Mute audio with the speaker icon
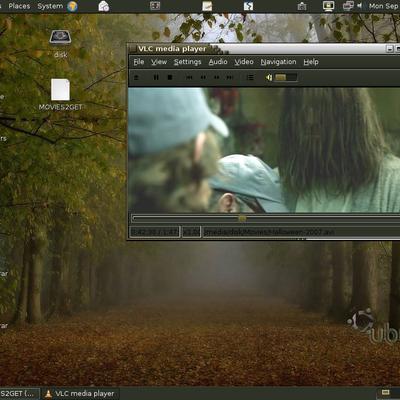The width and height of the screenshot is (400, 400). (269, 77)
